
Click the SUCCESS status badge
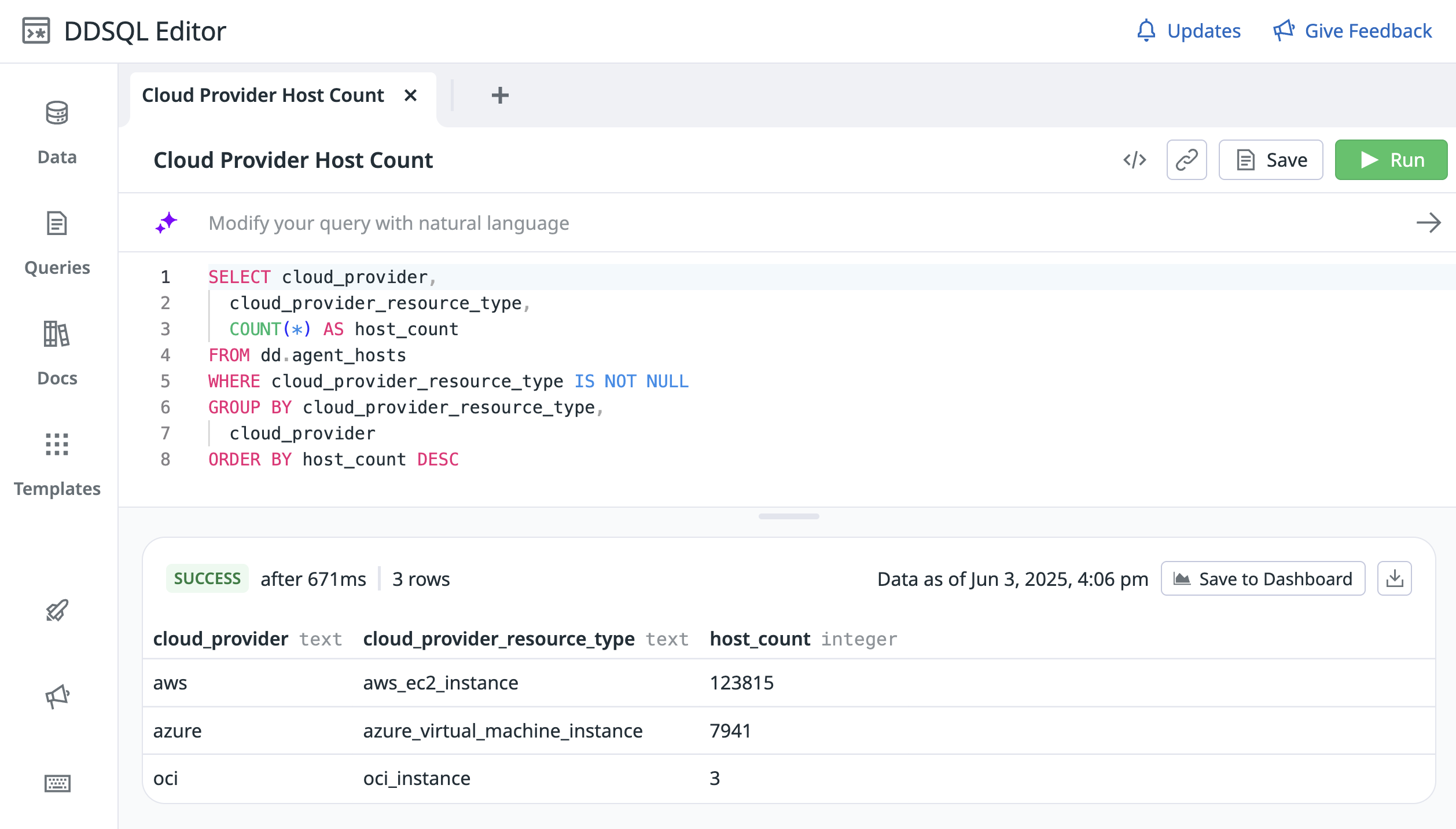[207, 579]
